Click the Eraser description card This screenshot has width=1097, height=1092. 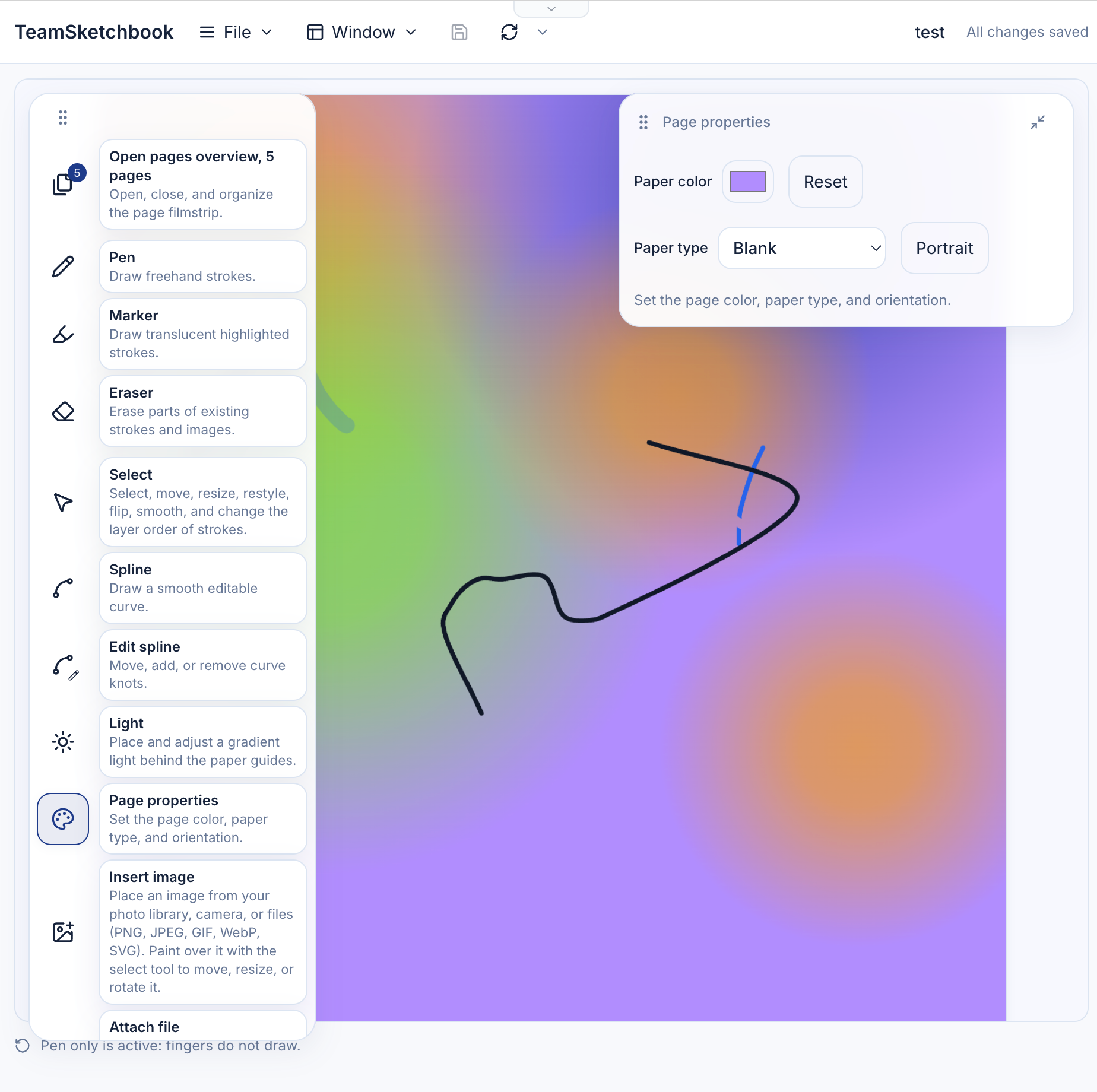tap(203, 411)
